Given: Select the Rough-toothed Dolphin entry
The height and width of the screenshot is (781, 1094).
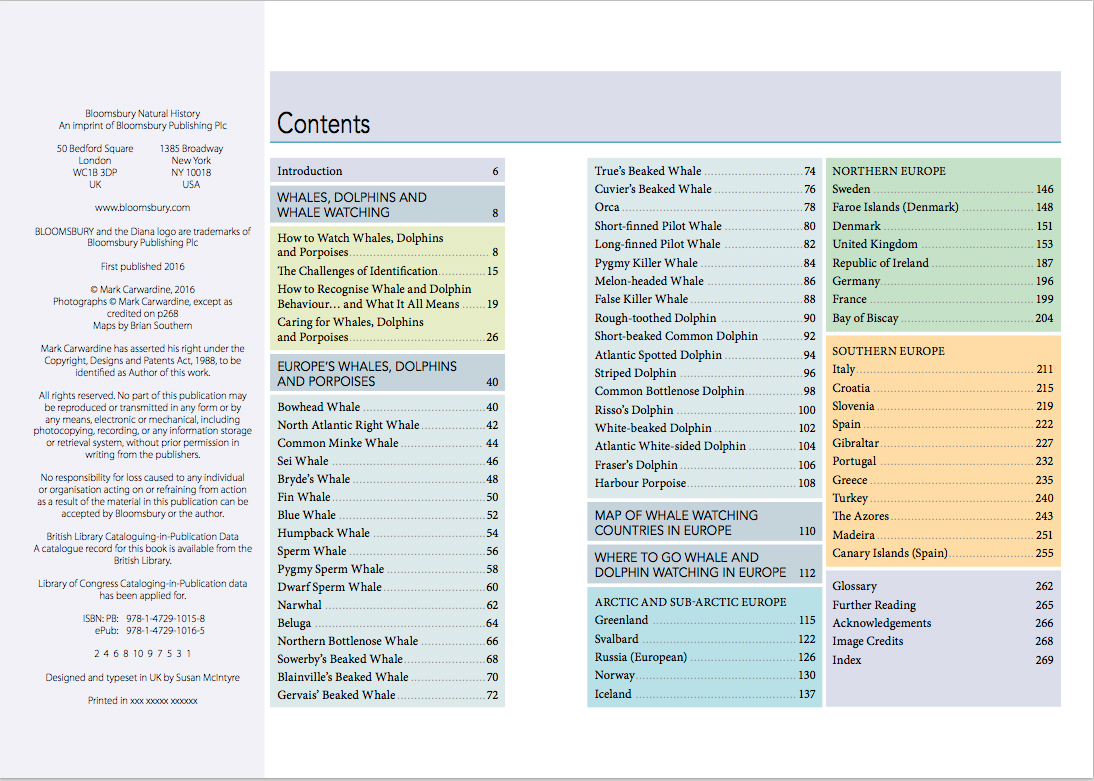Looking at the screenshot, I should (705, 318).
